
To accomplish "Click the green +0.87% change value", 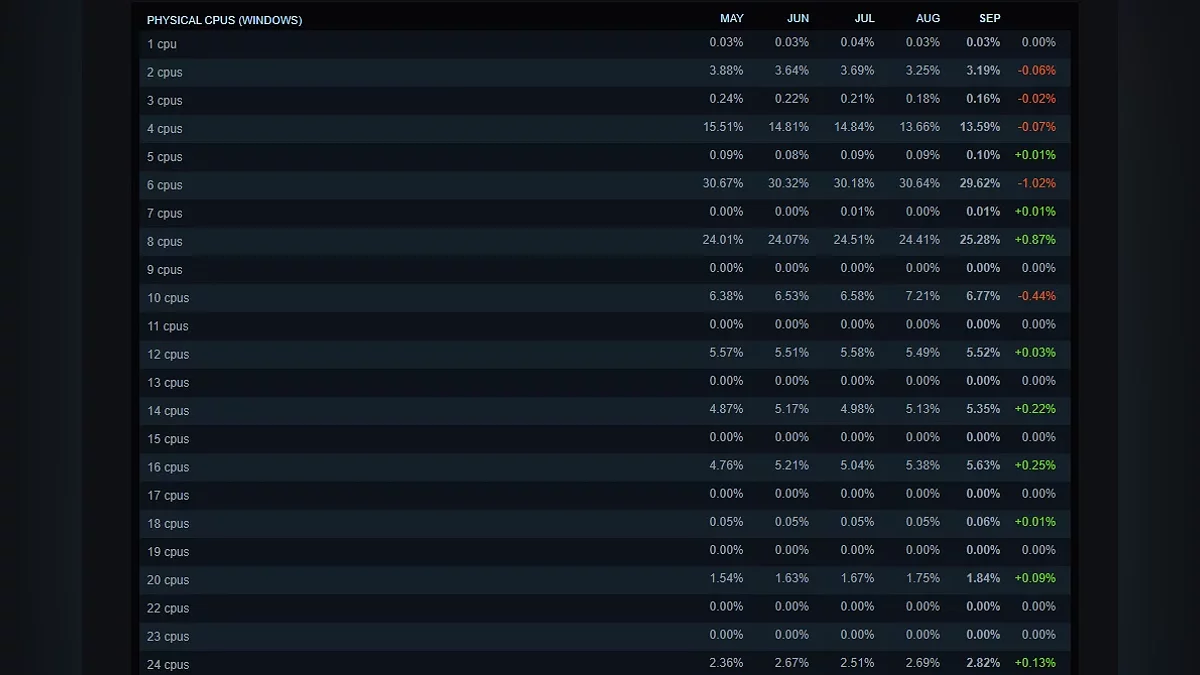I will point(1035,240).
